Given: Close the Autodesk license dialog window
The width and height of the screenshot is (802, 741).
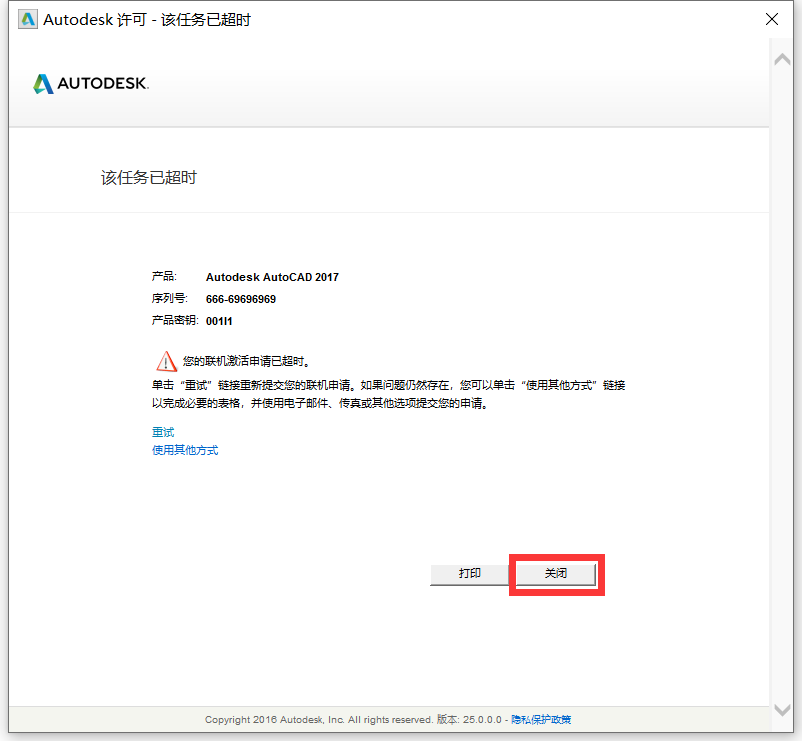Looking at the screenshot, I should 772,19.
